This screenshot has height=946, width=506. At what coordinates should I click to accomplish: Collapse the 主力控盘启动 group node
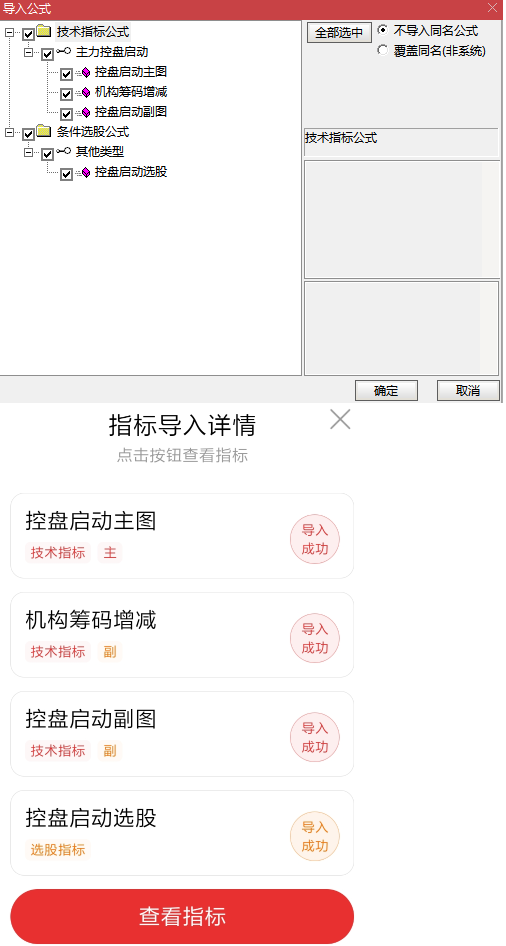28,53
